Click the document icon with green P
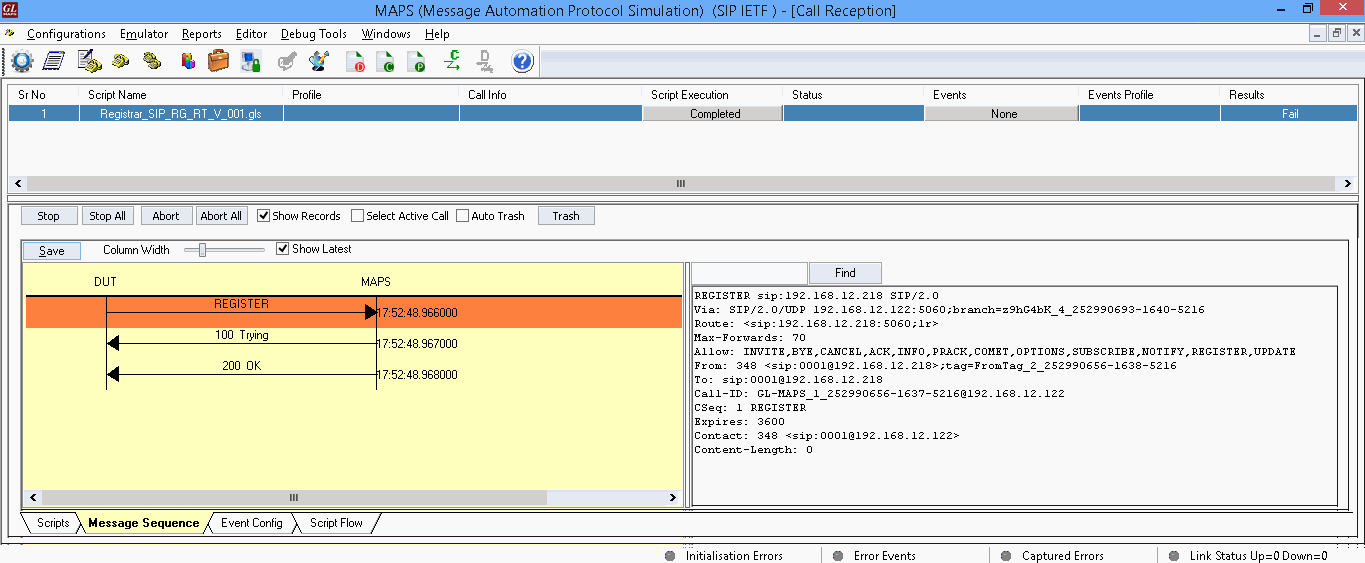The height and width of the screenshot is (563, 1365). (x=416, y=61)
